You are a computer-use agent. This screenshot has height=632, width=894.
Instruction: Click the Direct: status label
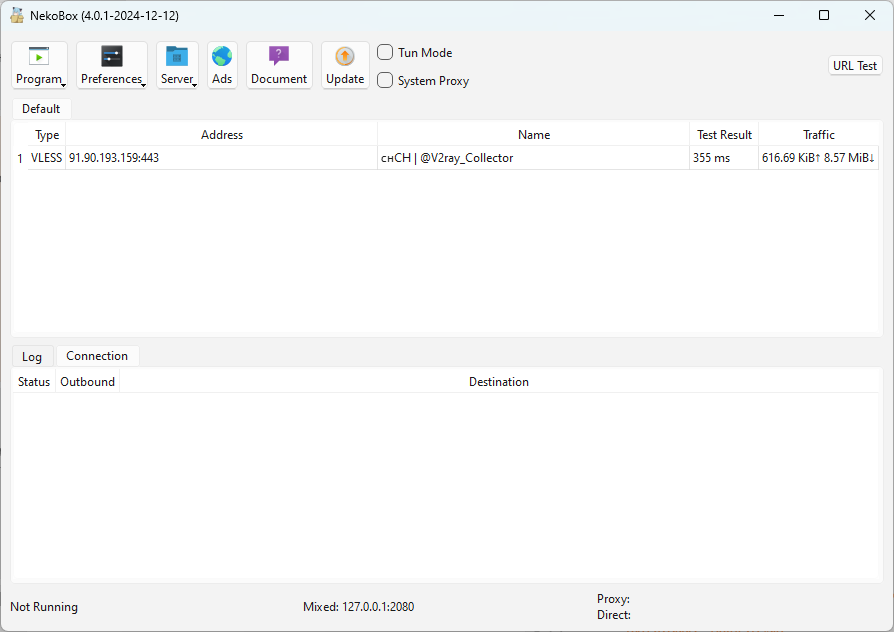pos(614,615)
